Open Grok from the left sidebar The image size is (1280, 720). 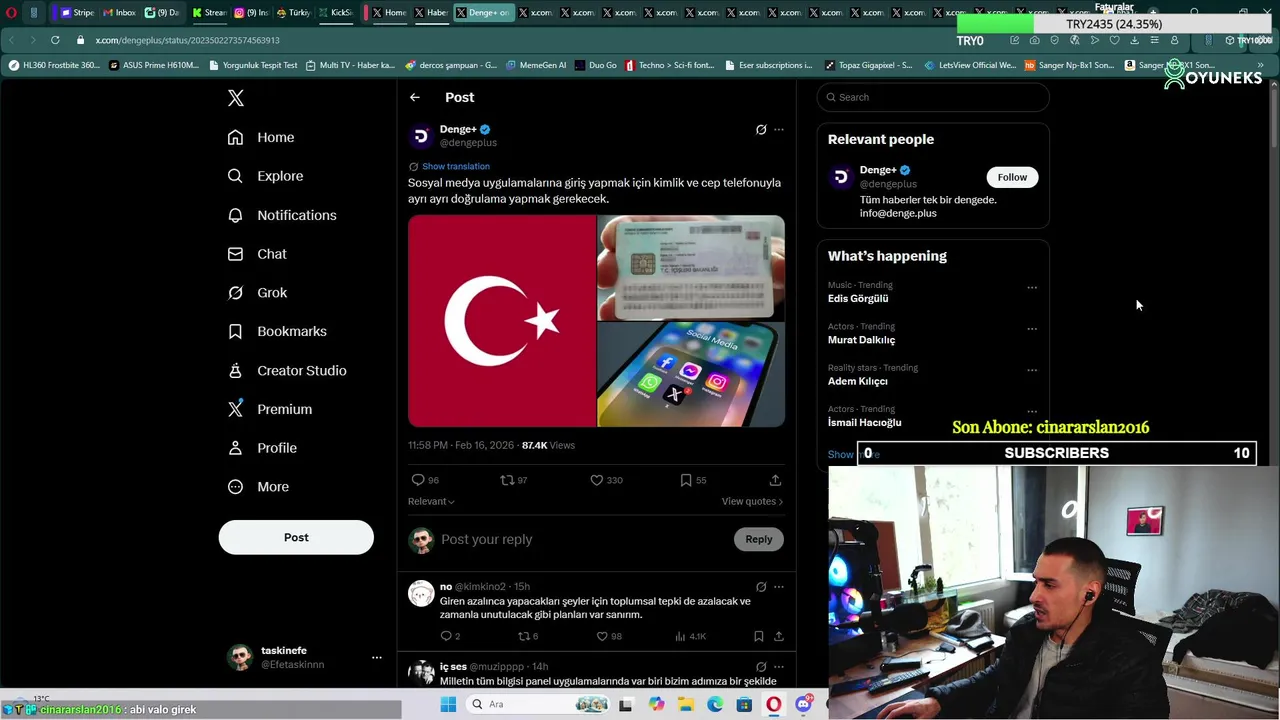click(x=257, y=293)
